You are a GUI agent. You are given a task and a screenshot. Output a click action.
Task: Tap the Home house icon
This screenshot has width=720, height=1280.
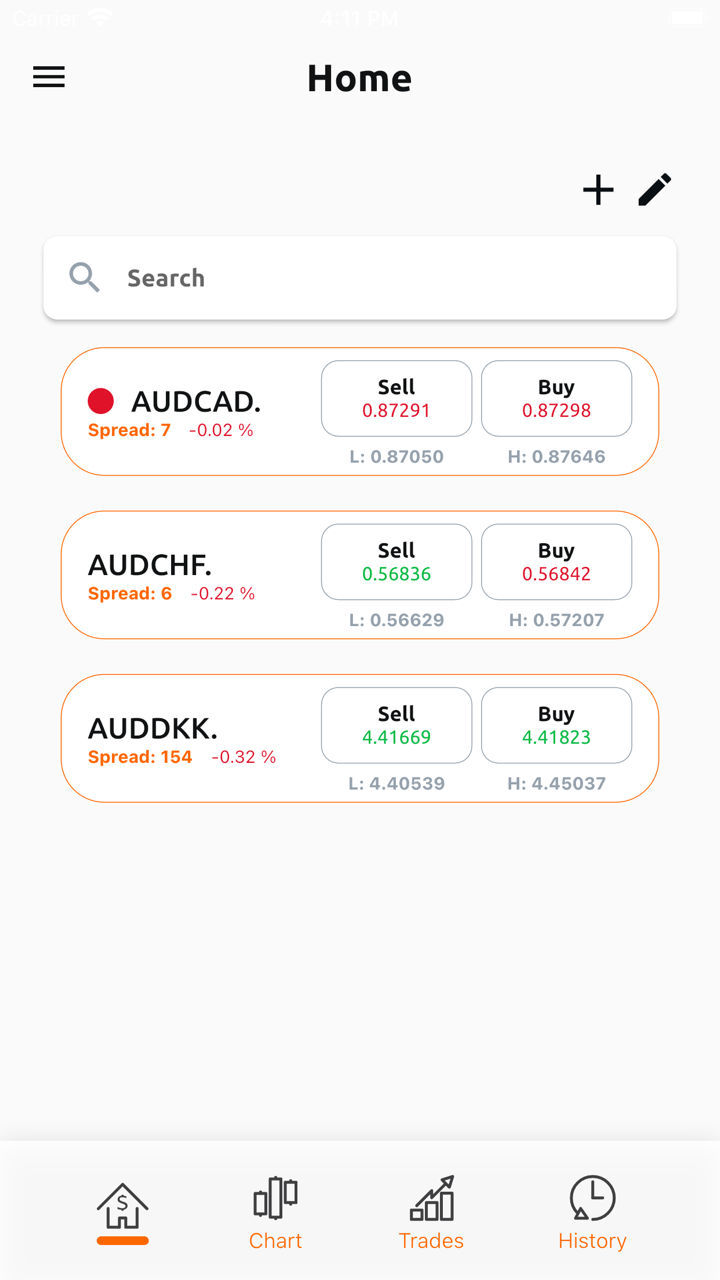pos(122,1206)
